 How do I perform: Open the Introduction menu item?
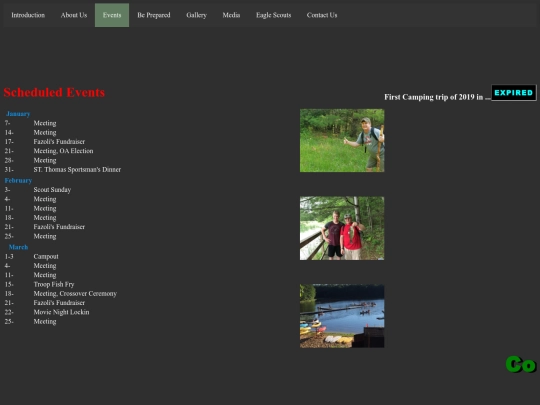(x=28, y=15)
